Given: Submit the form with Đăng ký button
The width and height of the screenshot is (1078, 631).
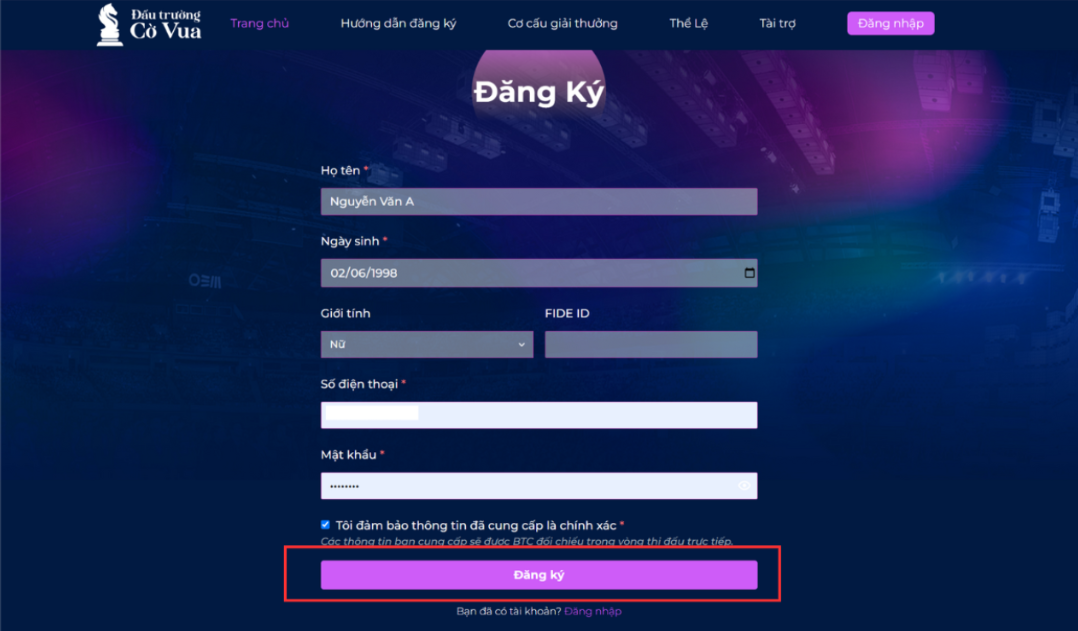Looking at the screenshot, I should [x=539, y=575].
